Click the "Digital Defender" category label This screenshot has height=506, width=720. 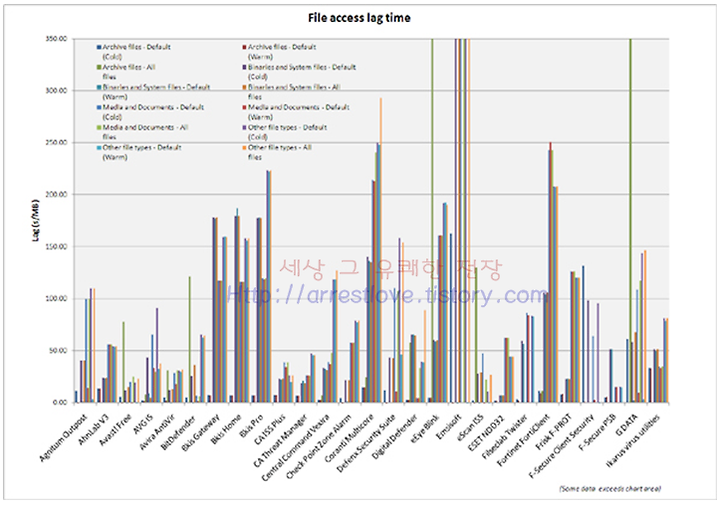pos(396,436)
